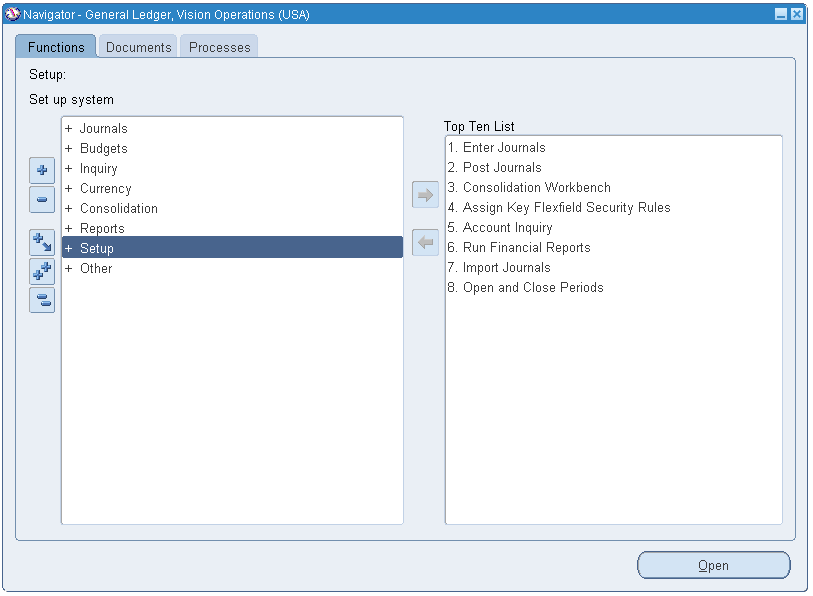This screenshot has height=596, width=813.
Task: Select the Other tree item
Action: (x=97, y=268)
